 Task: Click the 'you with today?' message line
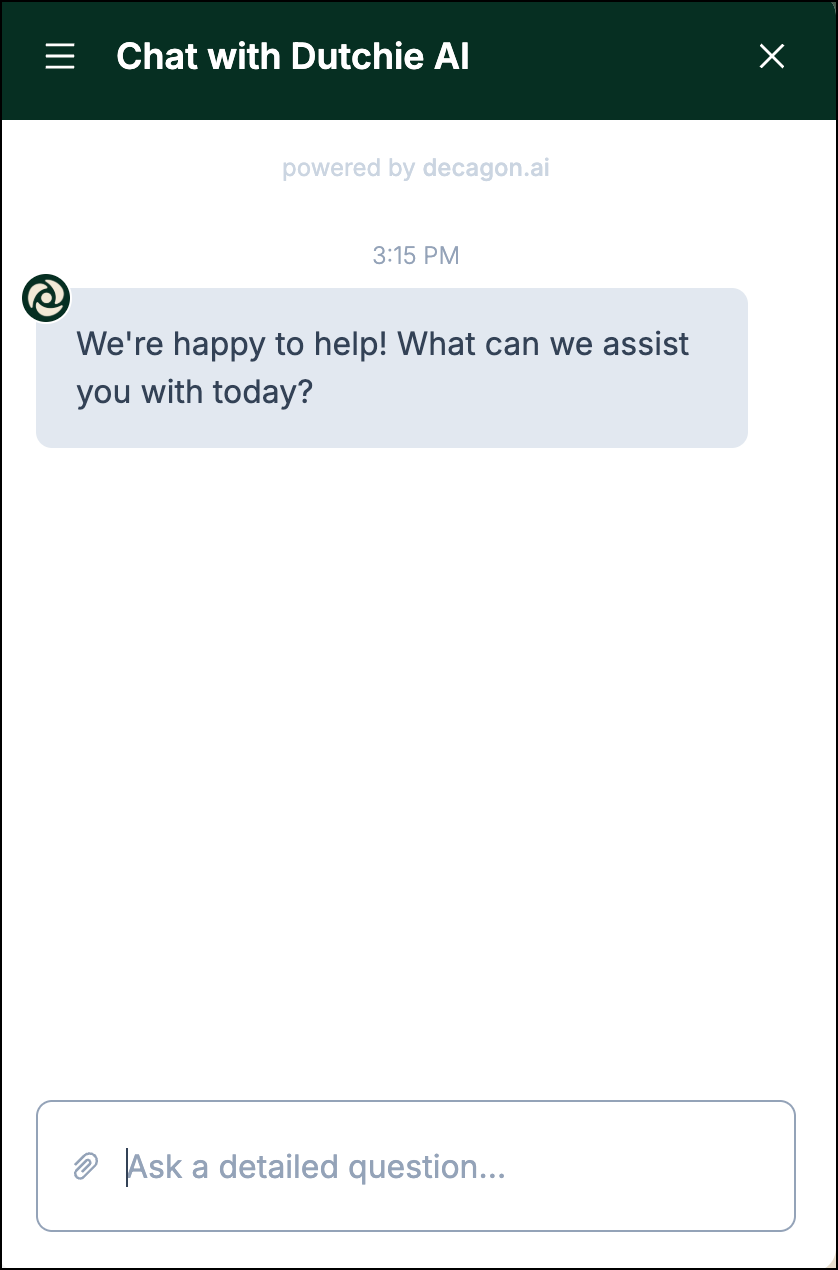(x=195, y=392)
